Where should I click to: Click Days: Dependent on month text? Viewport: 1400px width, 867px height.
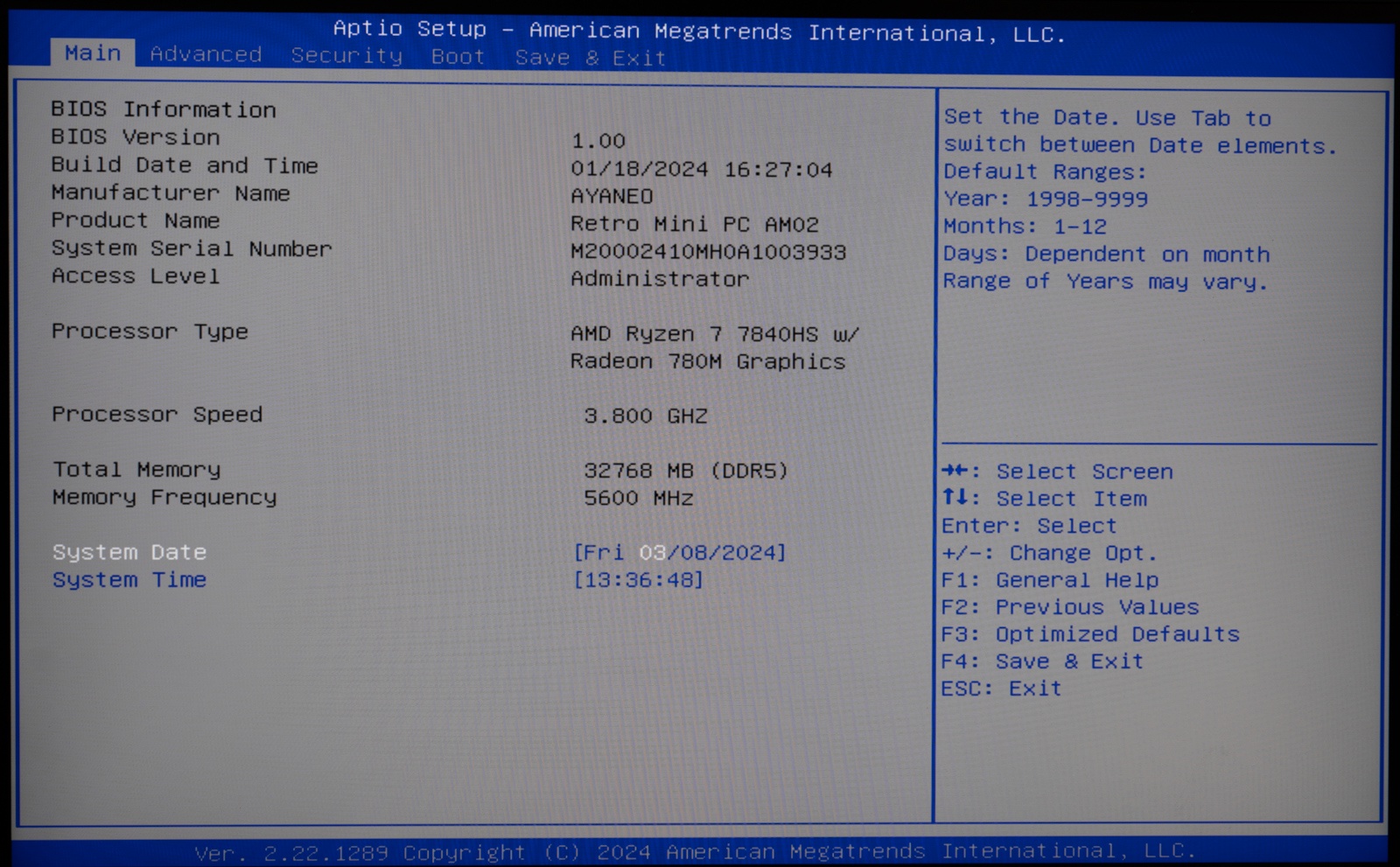(1107, 255)
